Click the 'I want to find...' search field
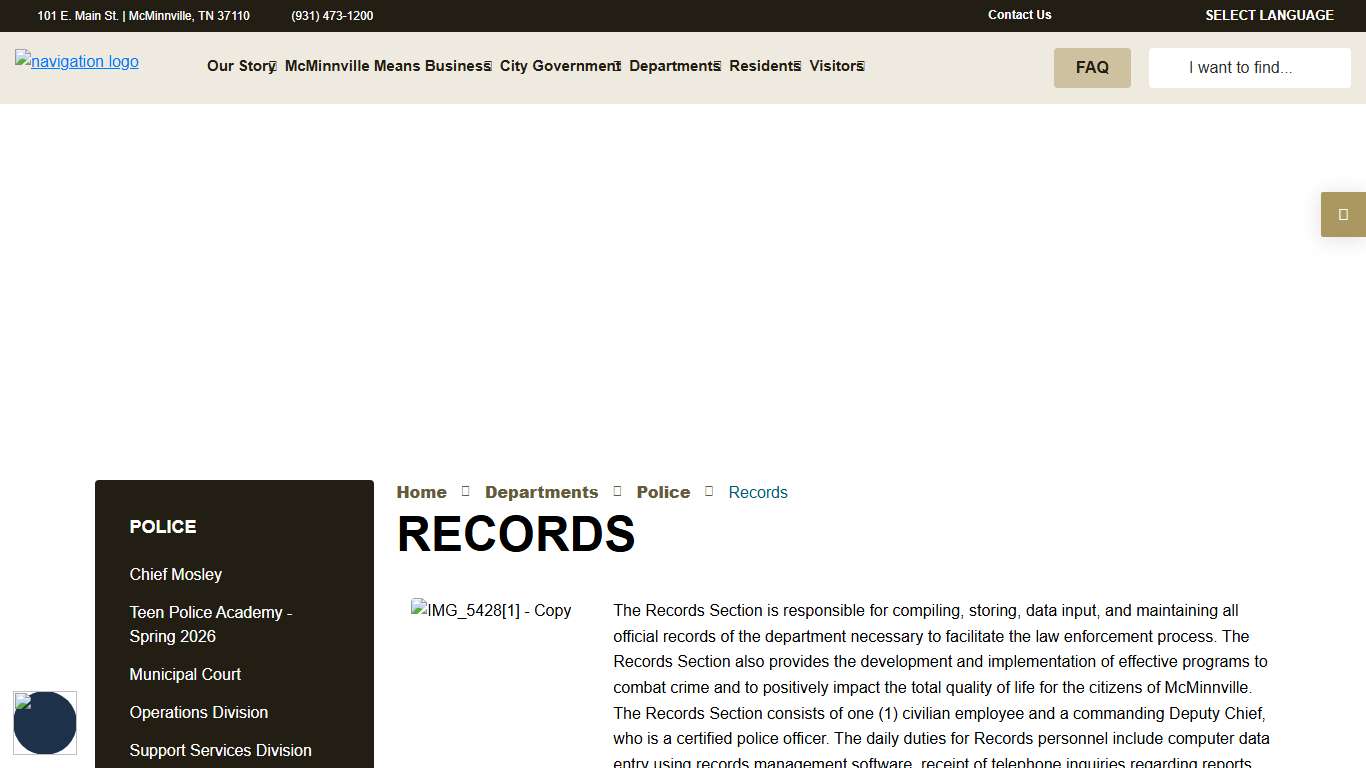1366x768 pixels. tap(1248, 67)
